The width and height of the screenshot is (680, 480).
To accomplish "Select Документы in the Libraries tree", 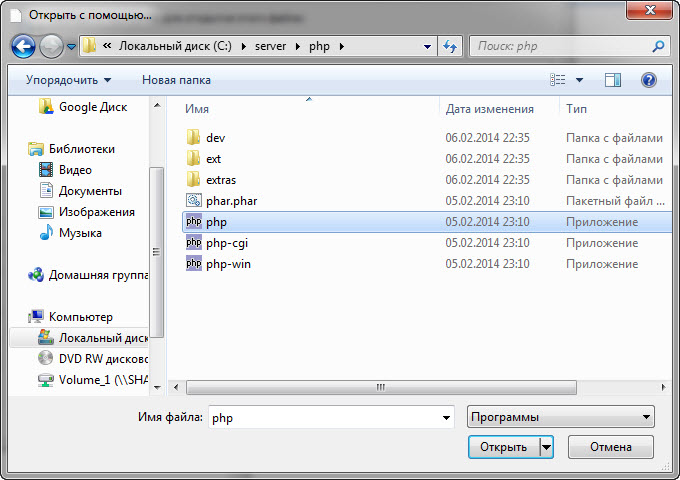I will (90, 191).
